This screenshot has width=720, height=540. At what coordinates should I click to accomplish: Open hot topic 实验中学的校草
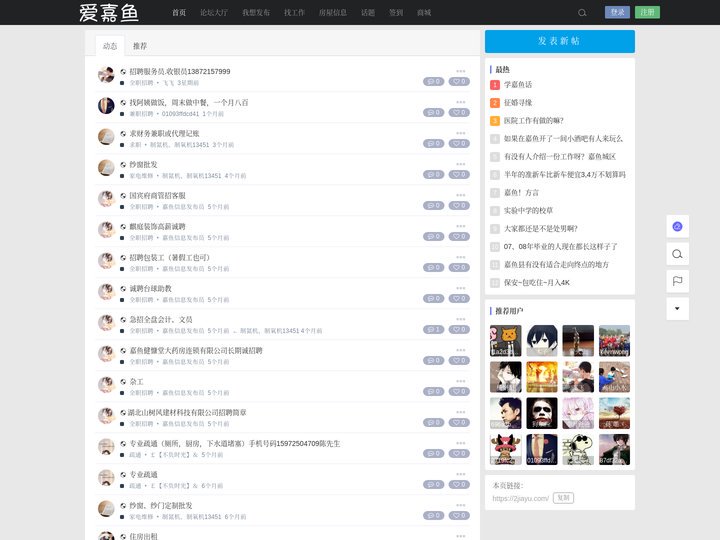[x=529, y=210]
